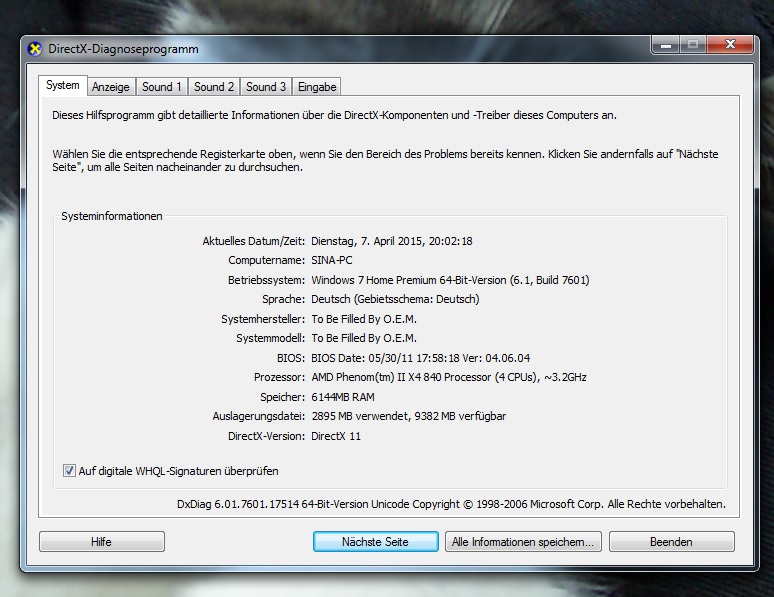The image size is (774, 597).
Task: Select the Sound 2 tab
Action: (x=214, y=87)
